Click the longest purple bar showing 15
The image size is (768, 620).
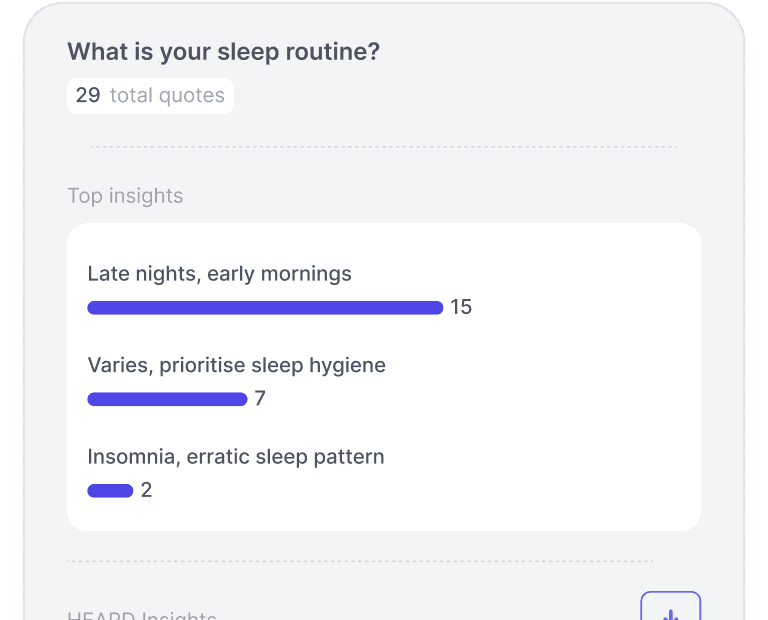[265, 308]
